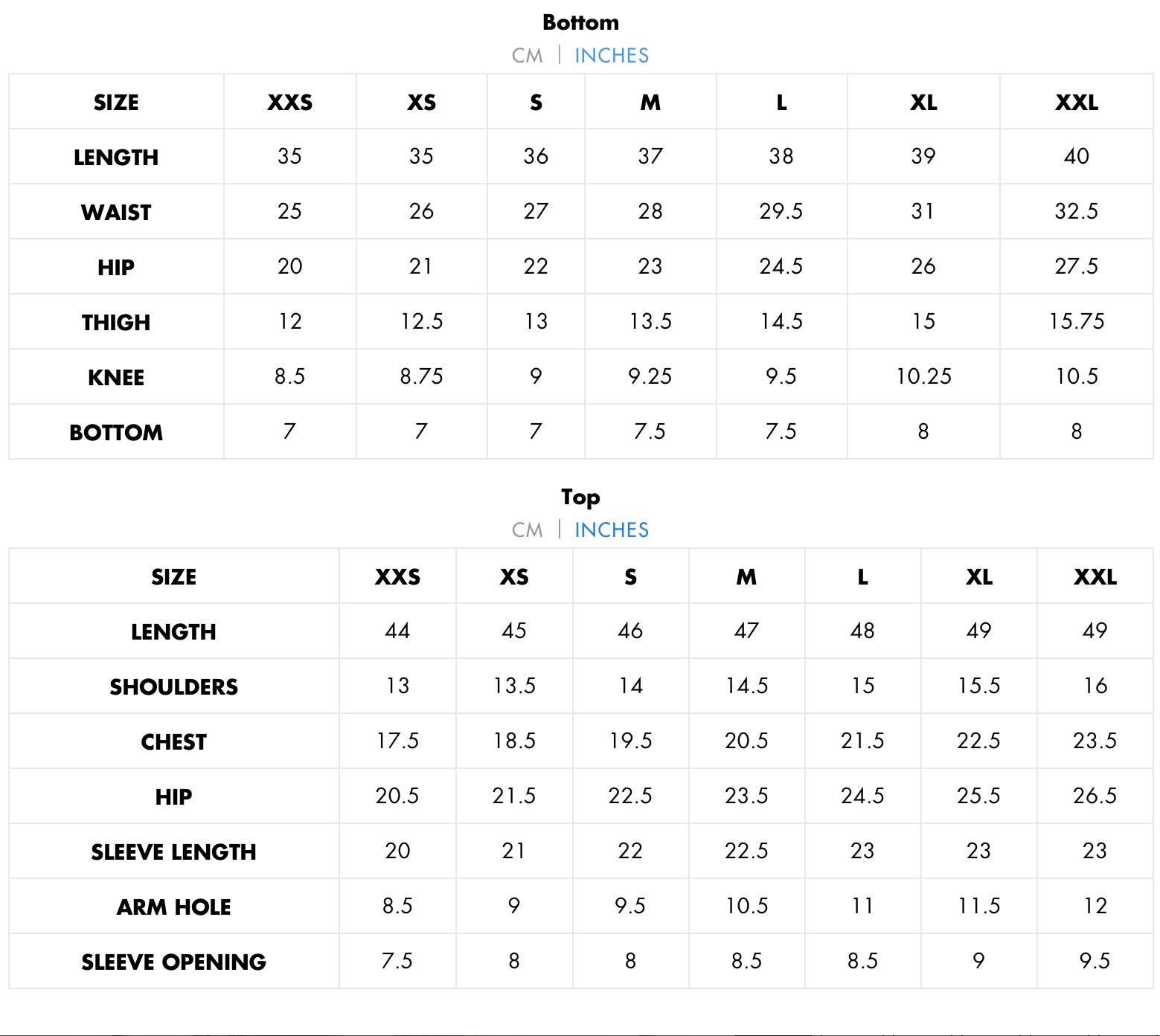Select the SLEEVE LENGTH row label
The height and width of the screenshot is (1036, 1160).
[173, 852]
